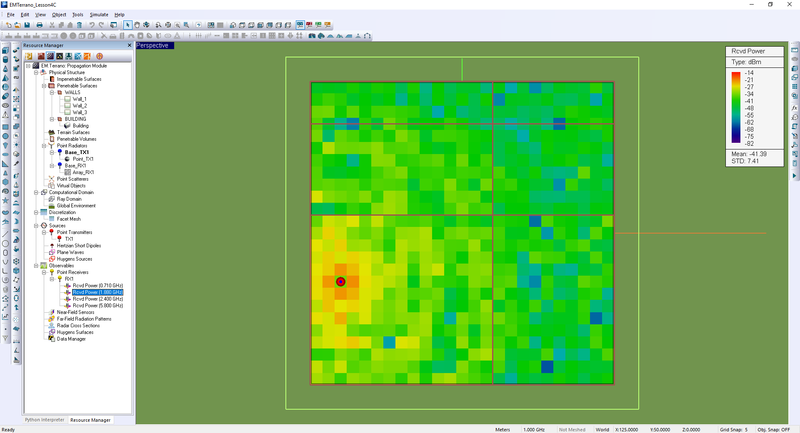Click the Data Manager icon in tree
This screenshot has height=433, width=800.
pyautogui.click(x=52, y=339)
